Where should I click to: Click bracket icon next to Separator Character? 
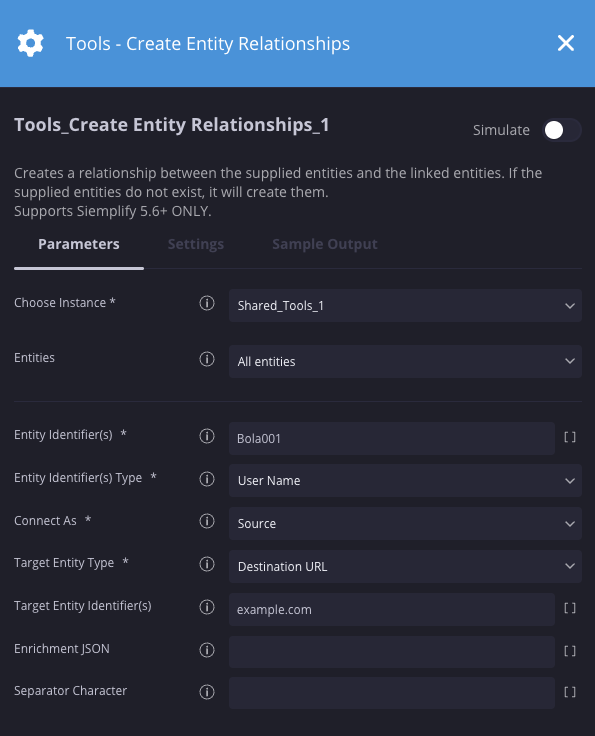tap(570, 692)
